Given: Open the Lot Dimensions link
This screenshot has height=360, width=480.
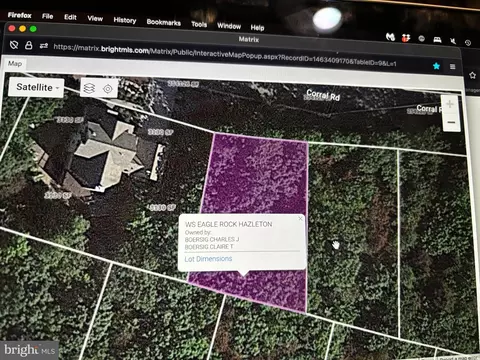Looking at the screenshot, I should tap(208, 259).
